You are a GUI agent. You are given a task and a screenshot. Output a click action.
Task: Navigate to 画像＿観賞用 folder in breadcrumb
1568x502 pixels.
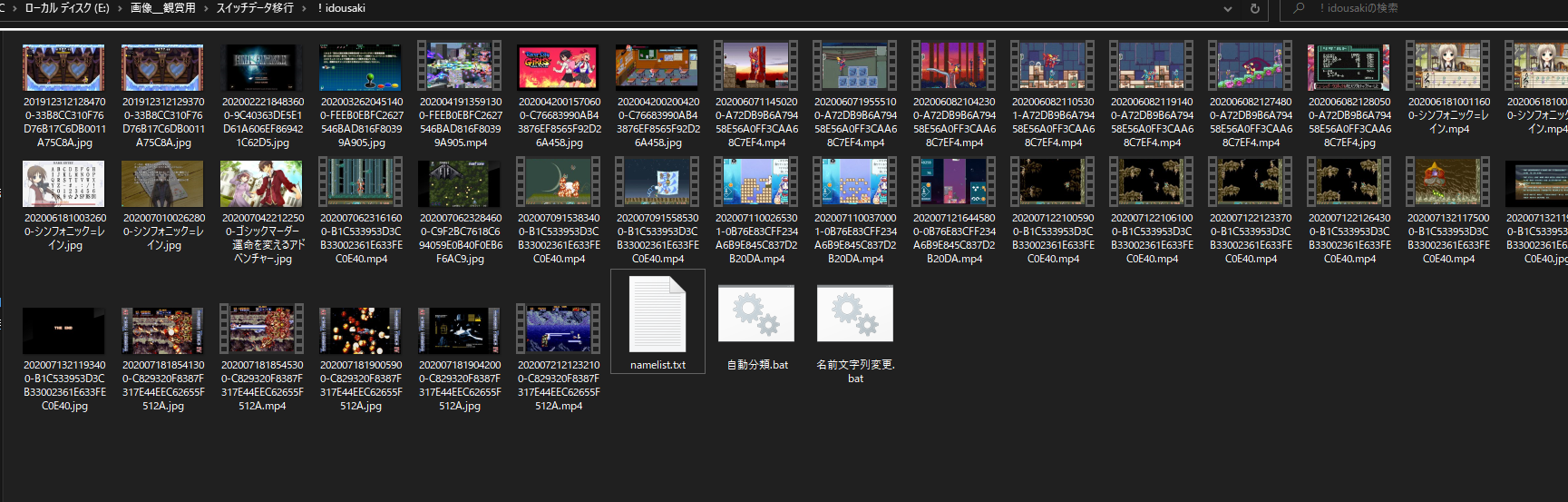tap(162, 8)
